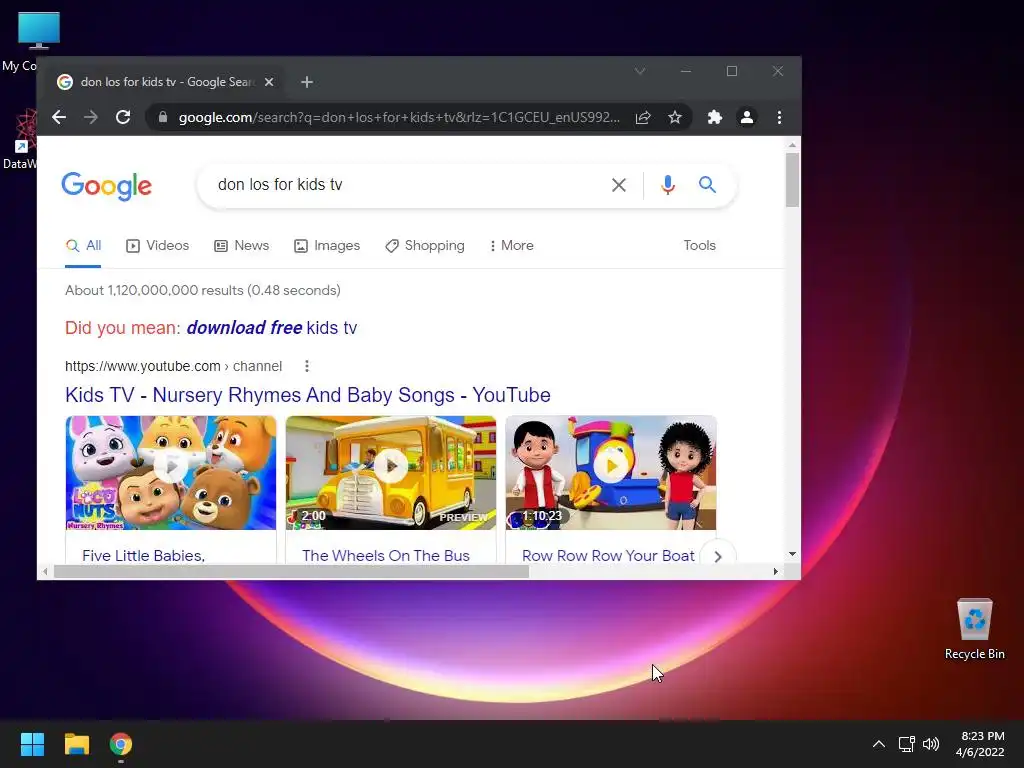This screenshot has width=1024, height=768.
Task: Open The Wheels On The Bus title link
Action: [x=386, y=556]
